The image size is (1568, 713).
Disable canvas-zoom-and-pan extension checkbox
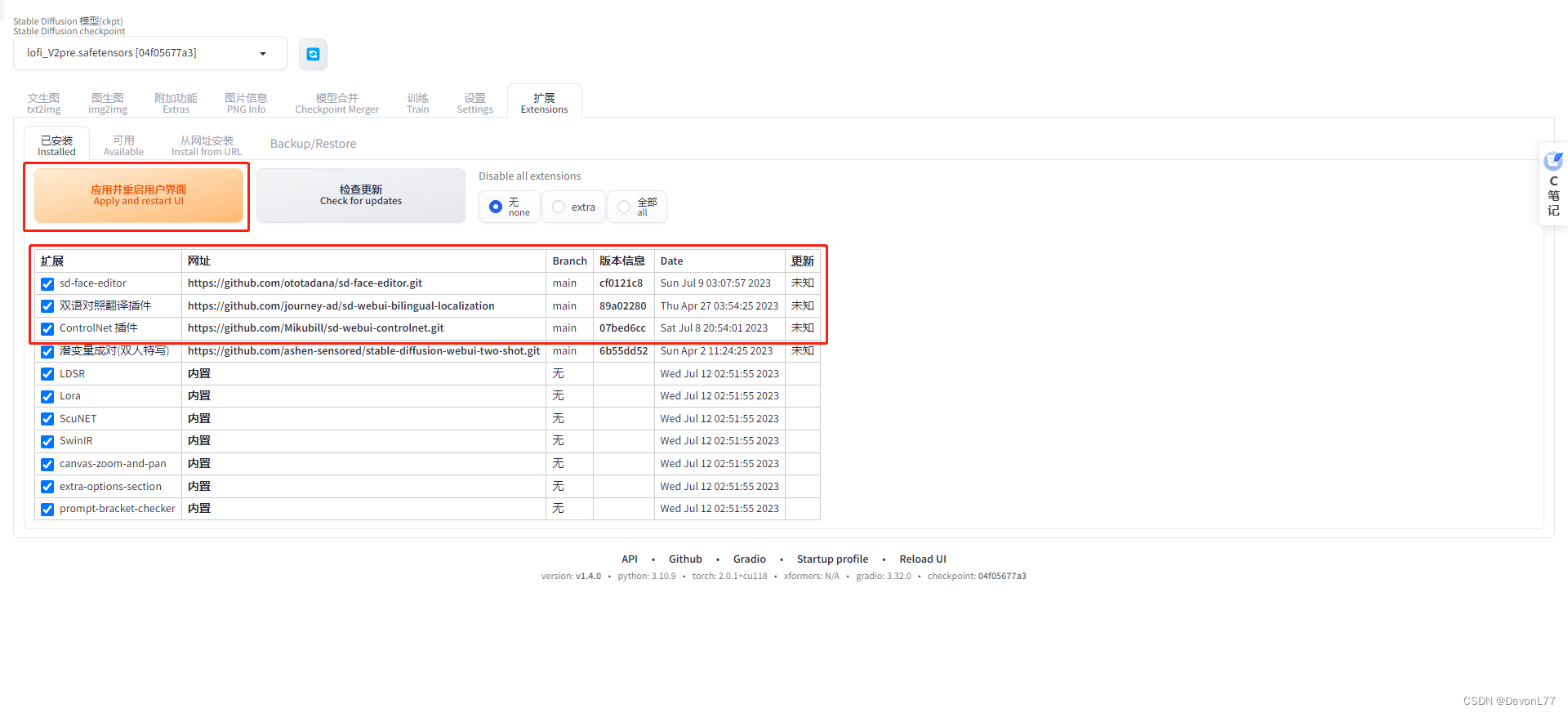tap(47, 464)
